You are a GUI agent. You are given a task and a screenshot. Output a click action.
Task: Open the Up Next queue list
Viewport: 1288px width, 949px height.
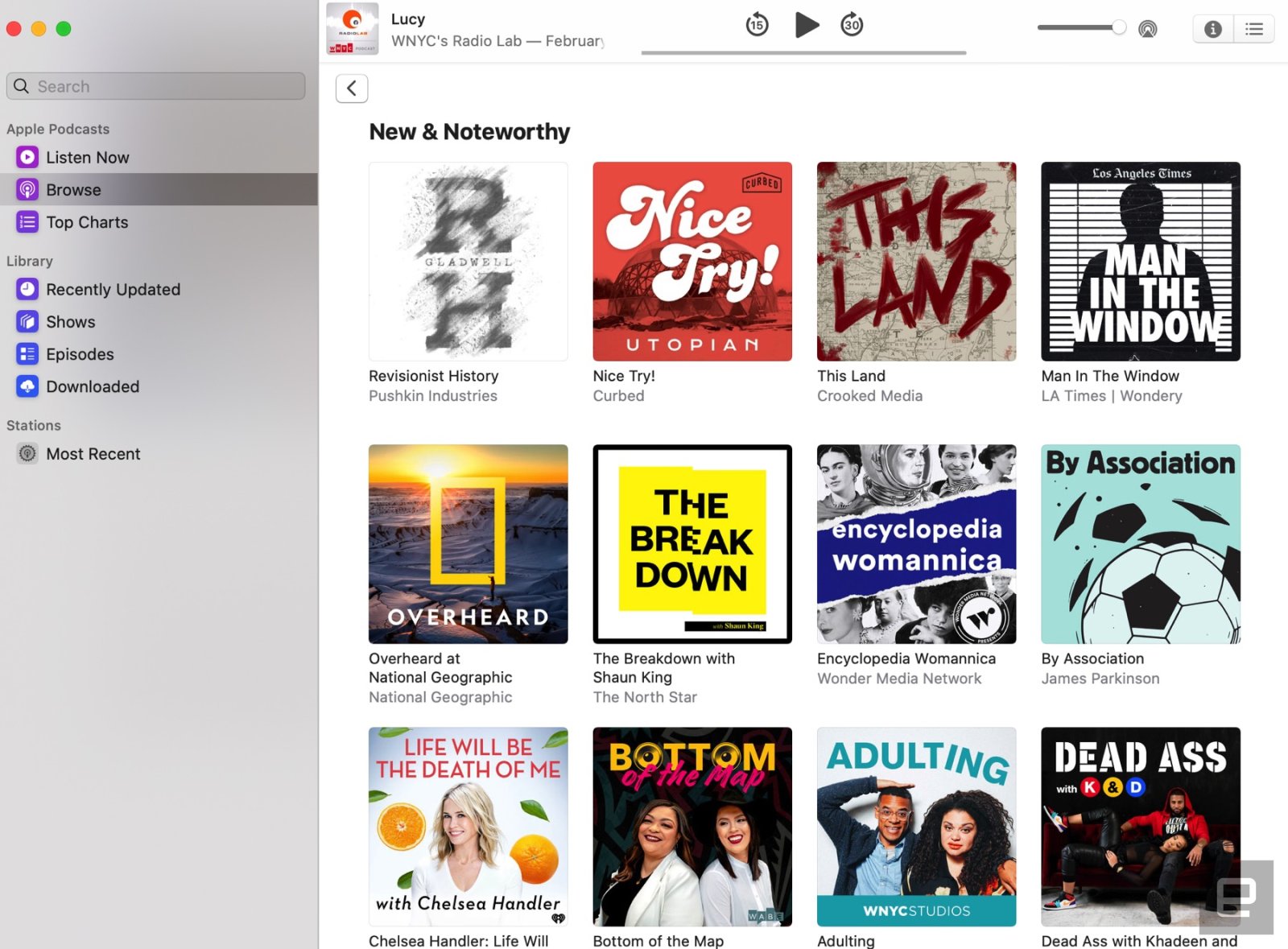(x=1254, y=29)
